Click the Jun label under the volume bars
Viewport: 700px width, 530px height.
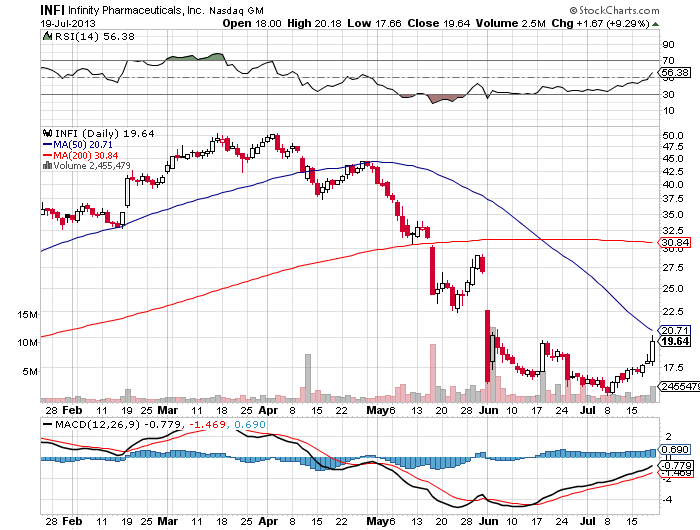pos(489,410)
